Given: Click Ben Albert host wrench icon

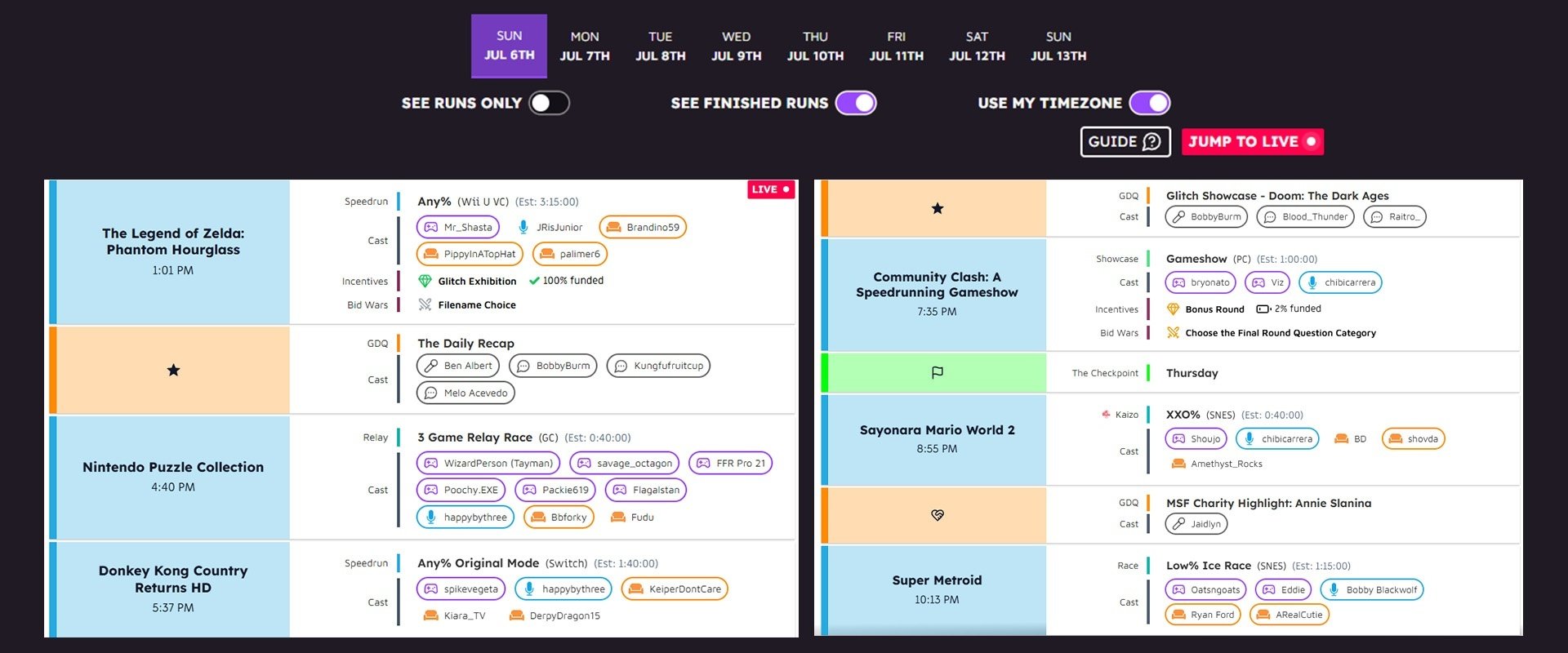Looking at the screenshot, I should pyautogui.click(x=430, y=366).
